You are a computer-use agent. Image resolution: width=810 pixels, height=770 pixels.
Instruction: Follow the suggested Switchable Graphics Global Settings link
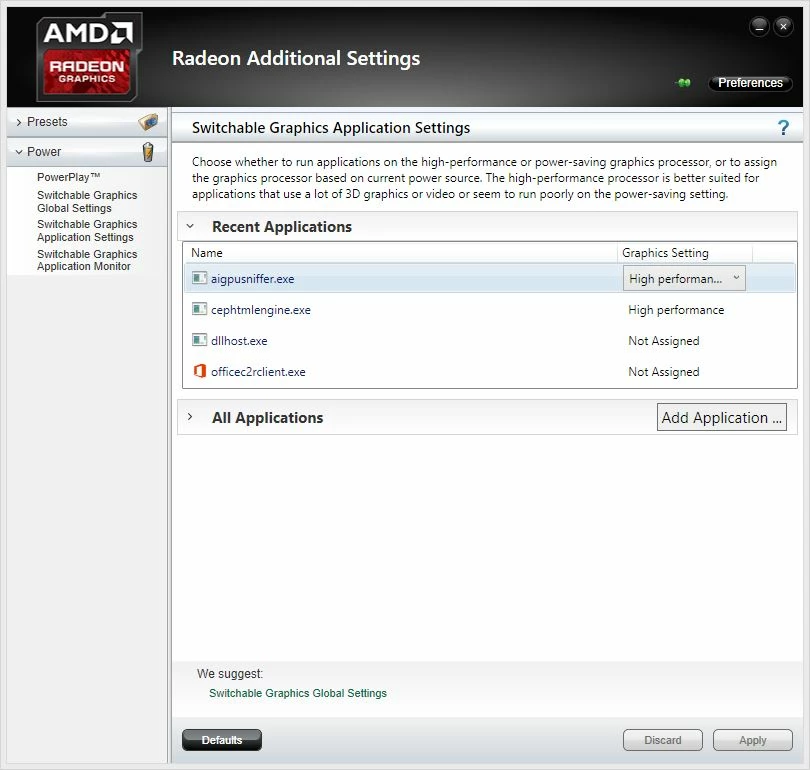(298, 693)
